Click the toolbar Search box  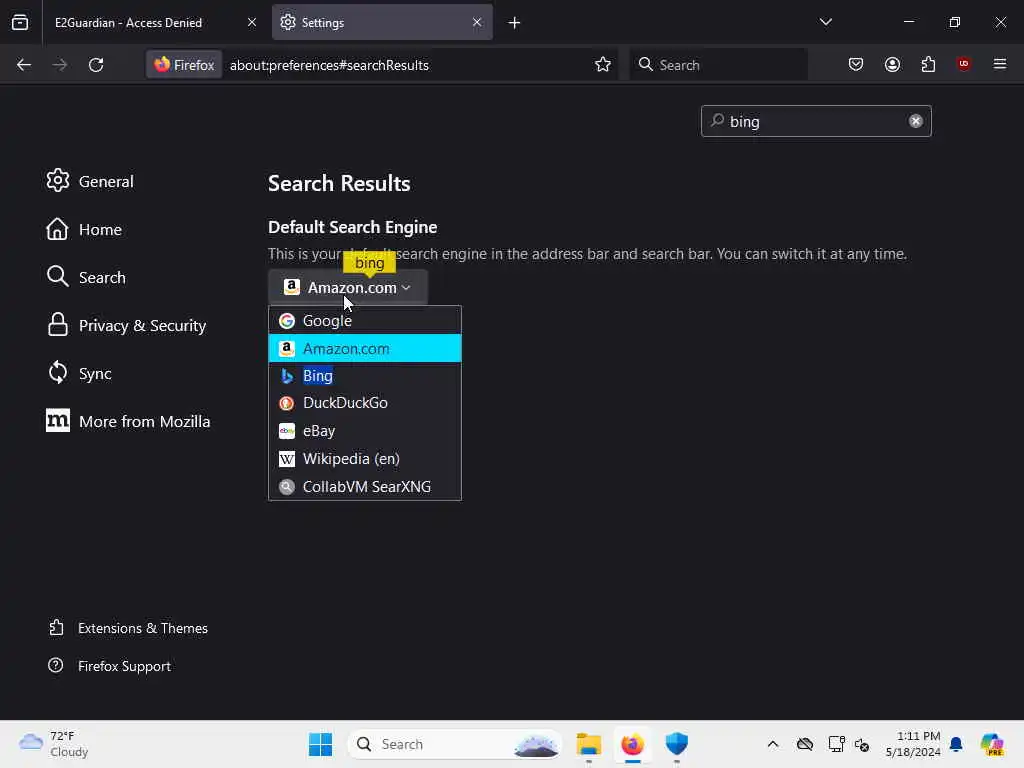(x=718, y=65)
